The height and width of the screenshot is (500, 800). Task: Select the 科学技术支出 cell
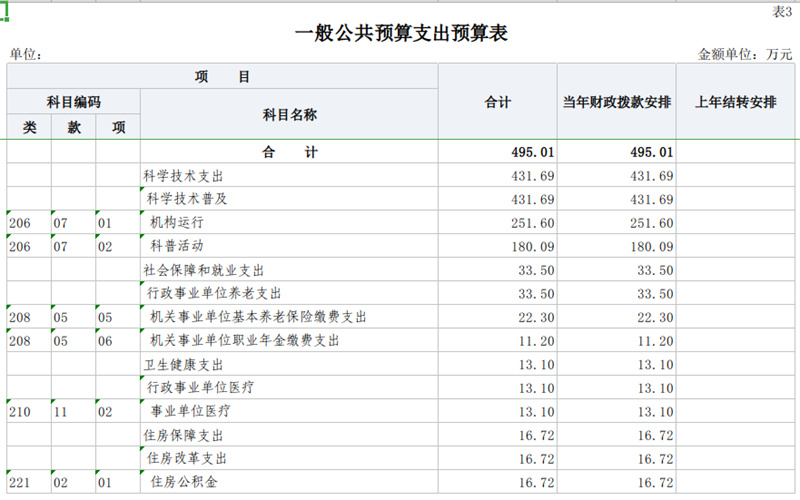point(289,176)
